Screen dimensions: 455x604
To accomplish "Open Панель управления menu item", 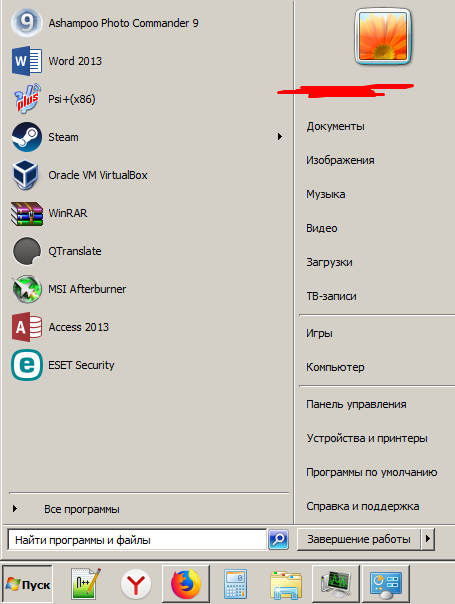I will click(x=356, y=404).
